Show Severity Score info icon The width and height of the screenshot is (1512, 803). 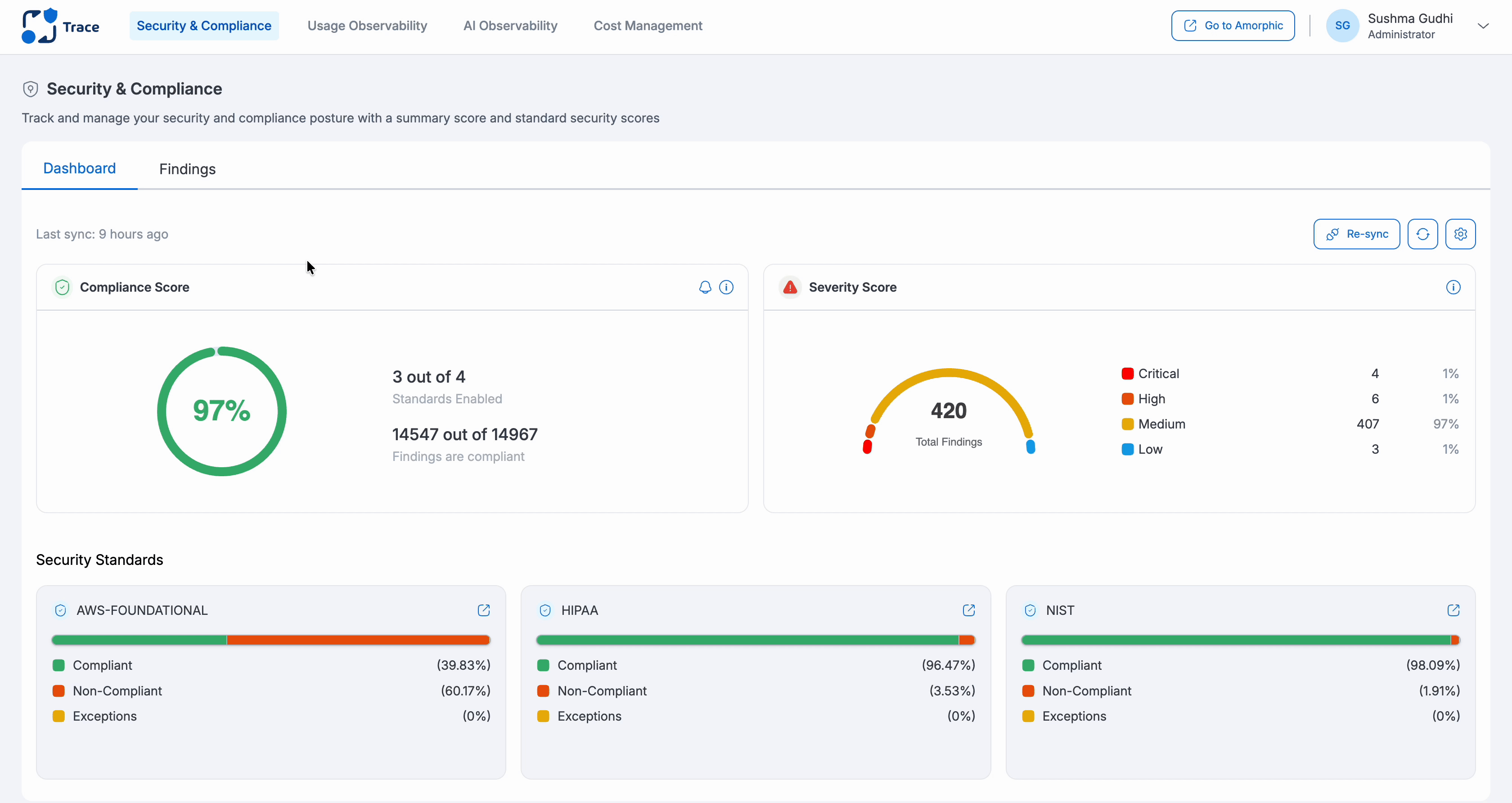[1453, 287]
